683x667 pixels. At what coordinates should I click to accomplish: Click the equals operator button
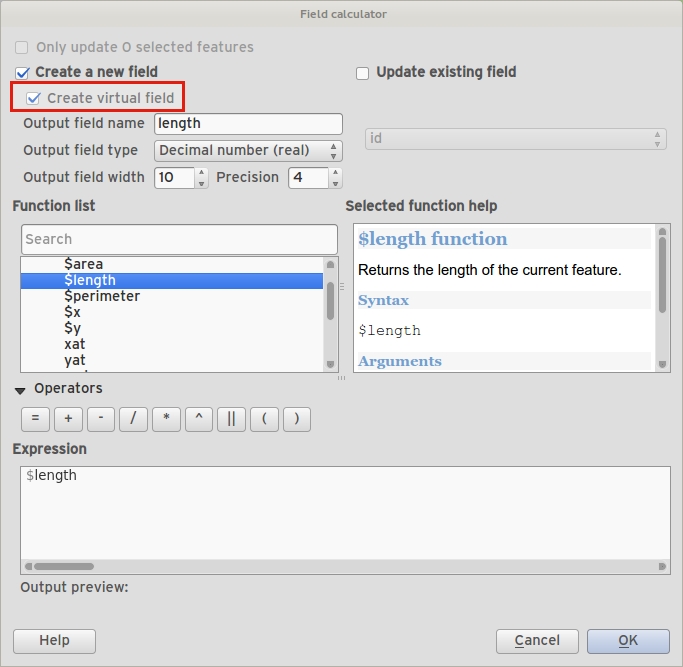click(x=35, y=419)
